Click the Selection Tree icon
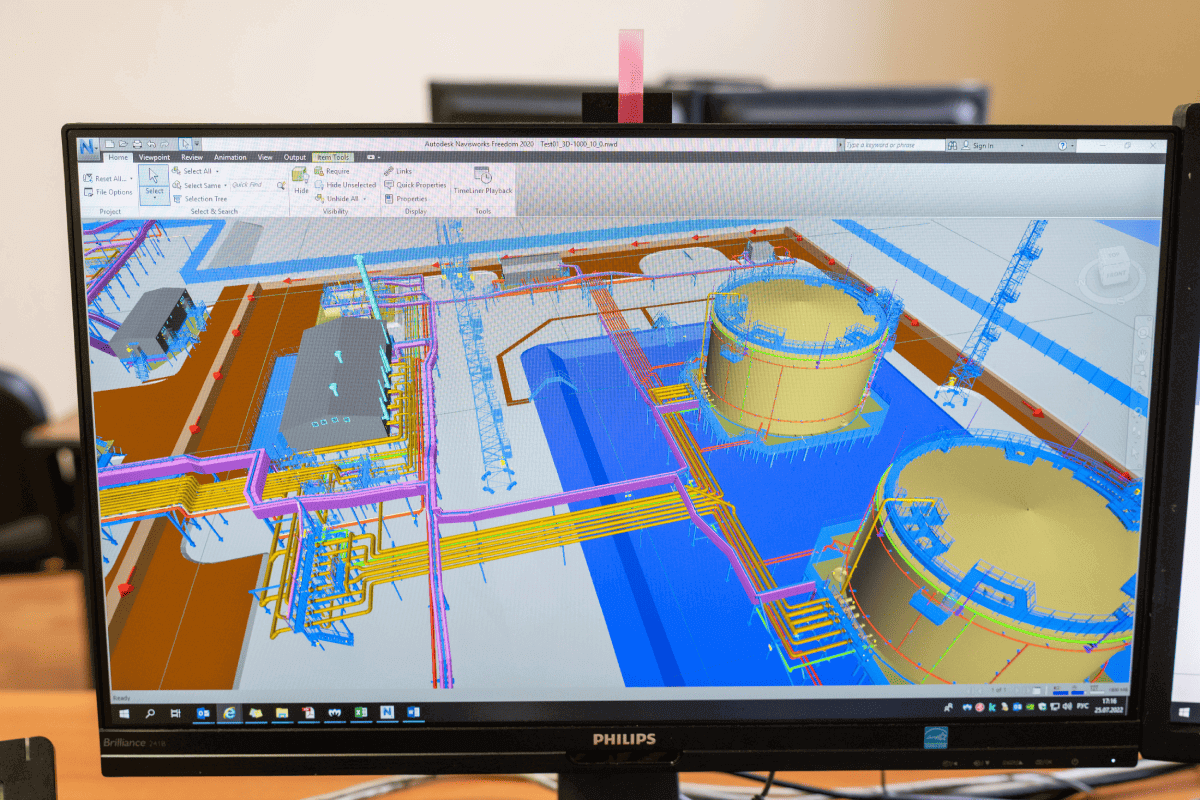 178,199
